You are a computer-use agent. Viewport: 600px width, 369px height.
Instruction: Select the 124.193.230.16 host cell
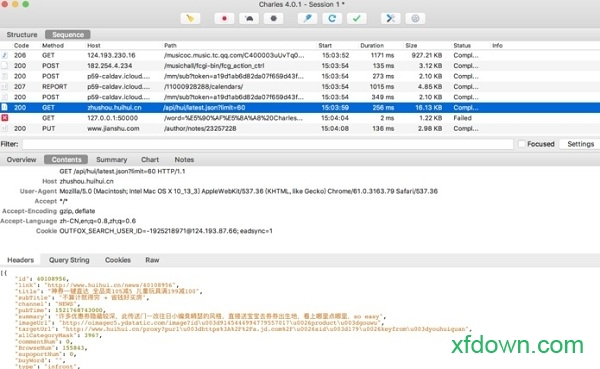click(x=111, y=56)
